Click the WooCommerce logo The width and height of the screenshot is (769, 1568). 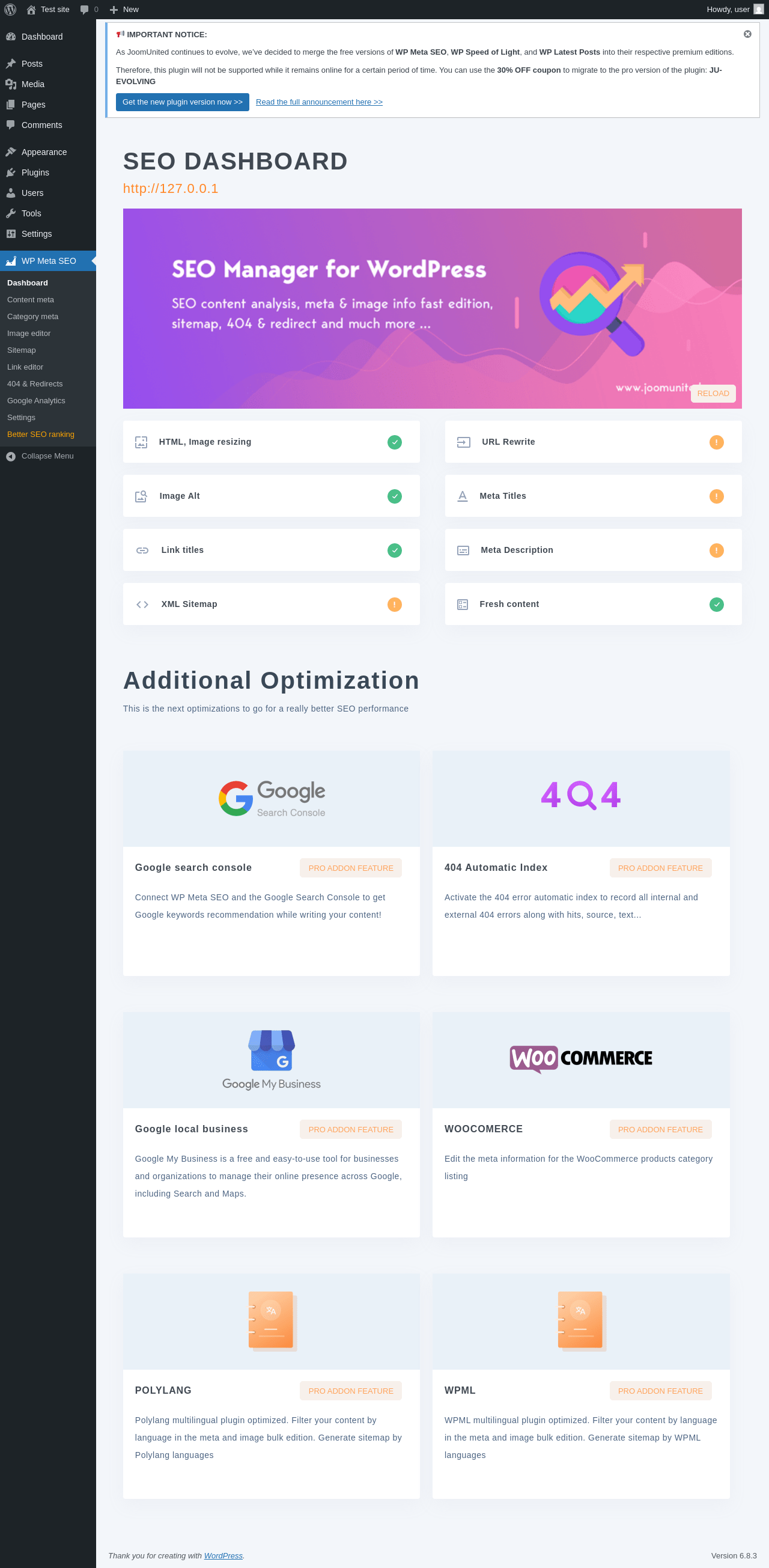[580, 1060]
